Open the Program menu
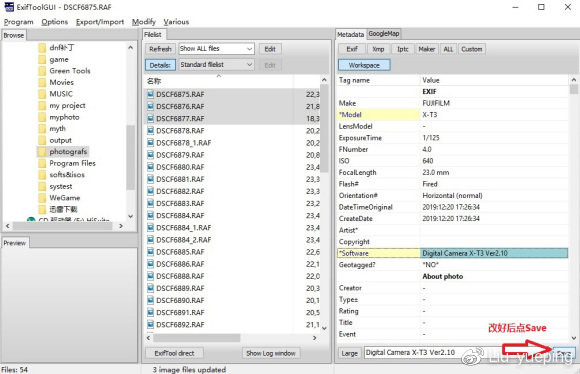The image size is (580, 374). [18, 22]
